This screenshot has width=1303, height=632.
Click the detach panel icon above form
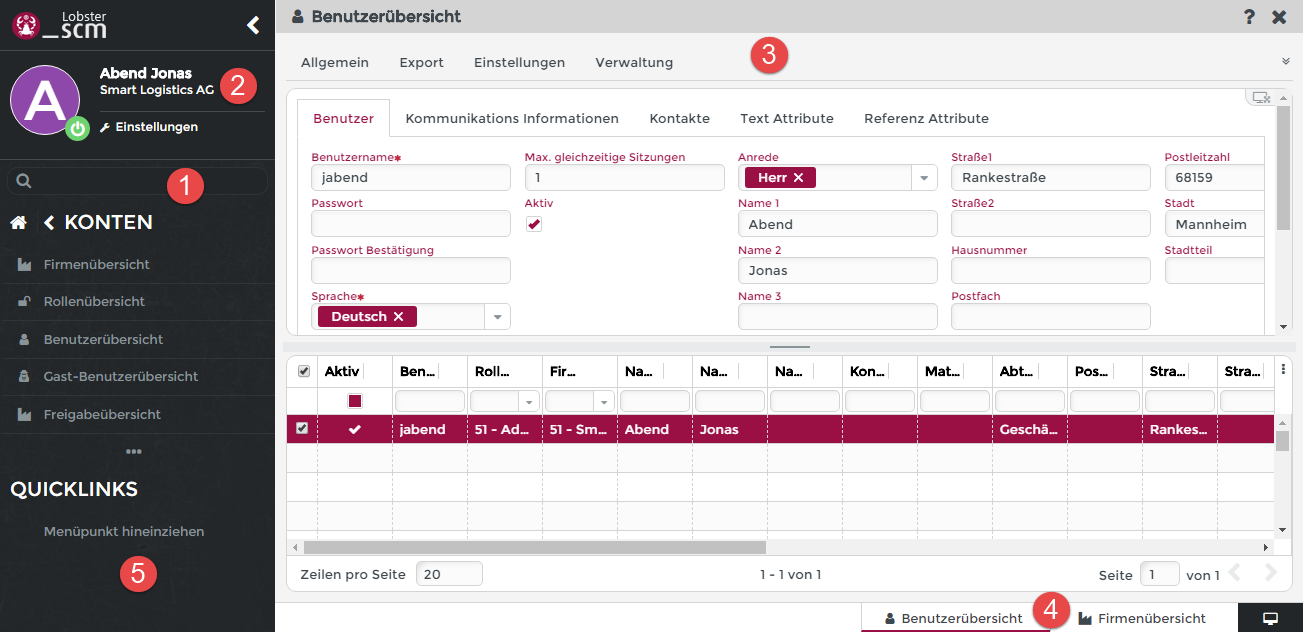(1260, 97)
